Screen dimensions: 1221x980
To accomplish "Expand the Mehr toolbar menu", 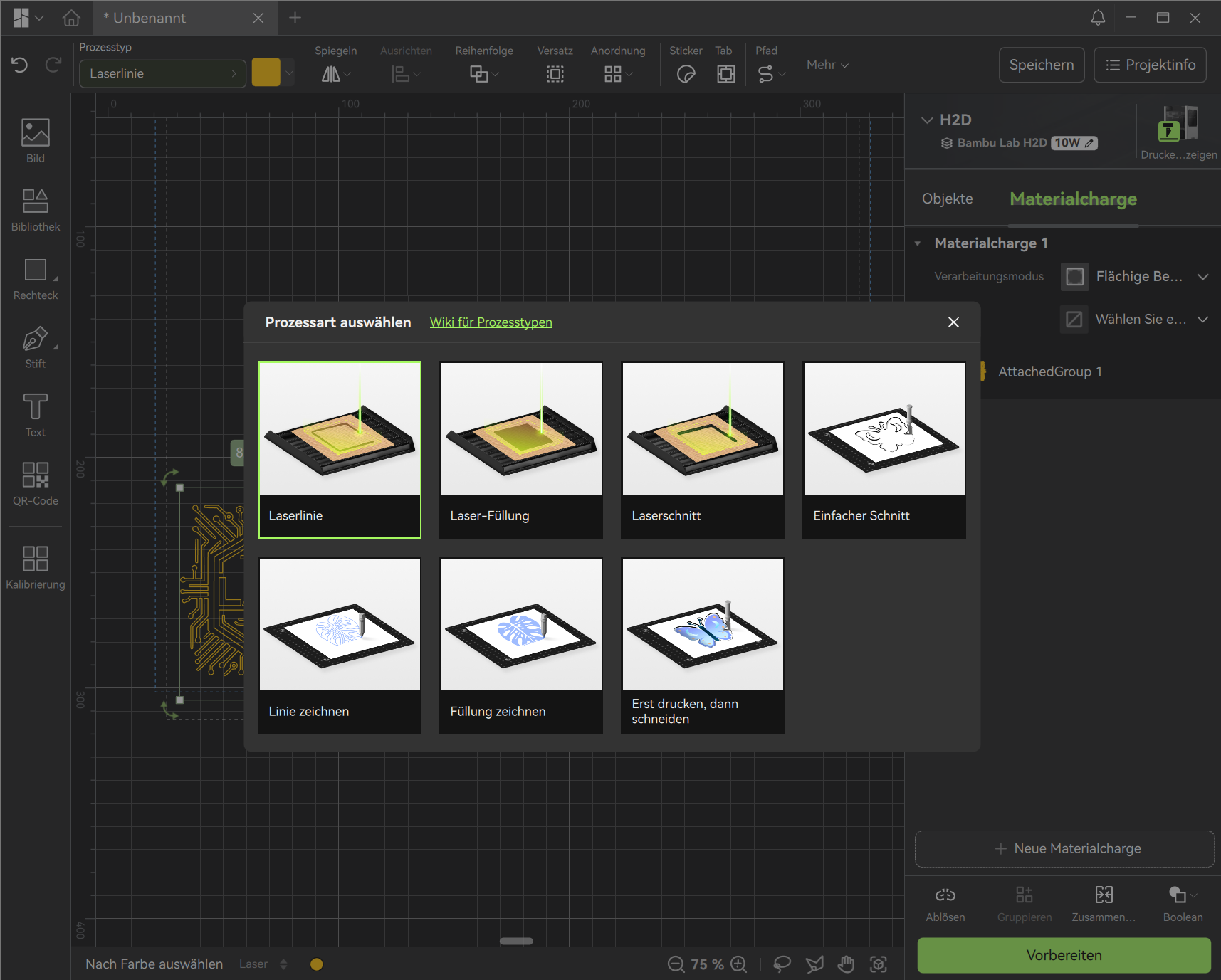I will tap(827, 65).
